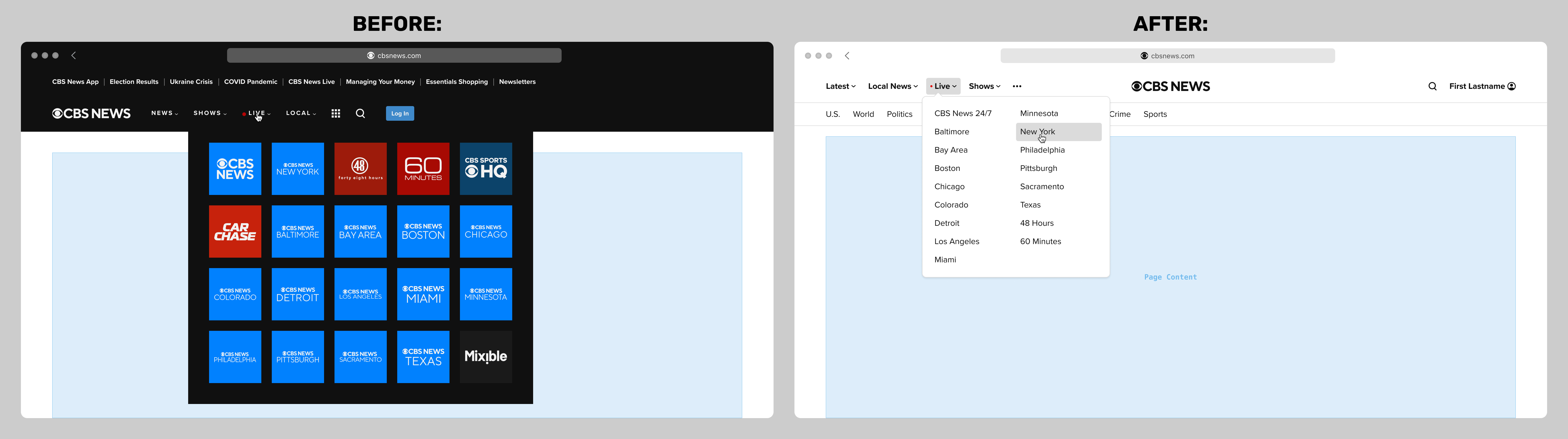Click the search magnifier in dark navbar
1568x439 pixels.
tap(360, 113)
